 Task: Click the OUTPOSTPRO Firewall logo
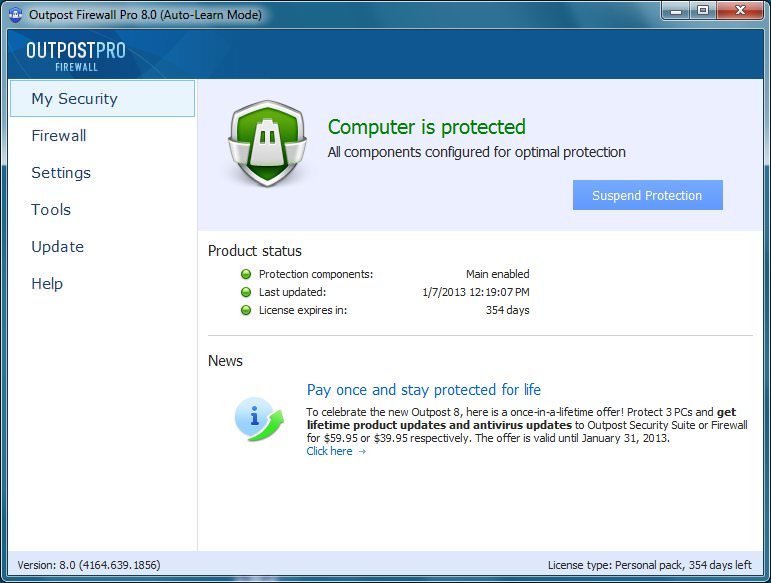tap(76, 56)
